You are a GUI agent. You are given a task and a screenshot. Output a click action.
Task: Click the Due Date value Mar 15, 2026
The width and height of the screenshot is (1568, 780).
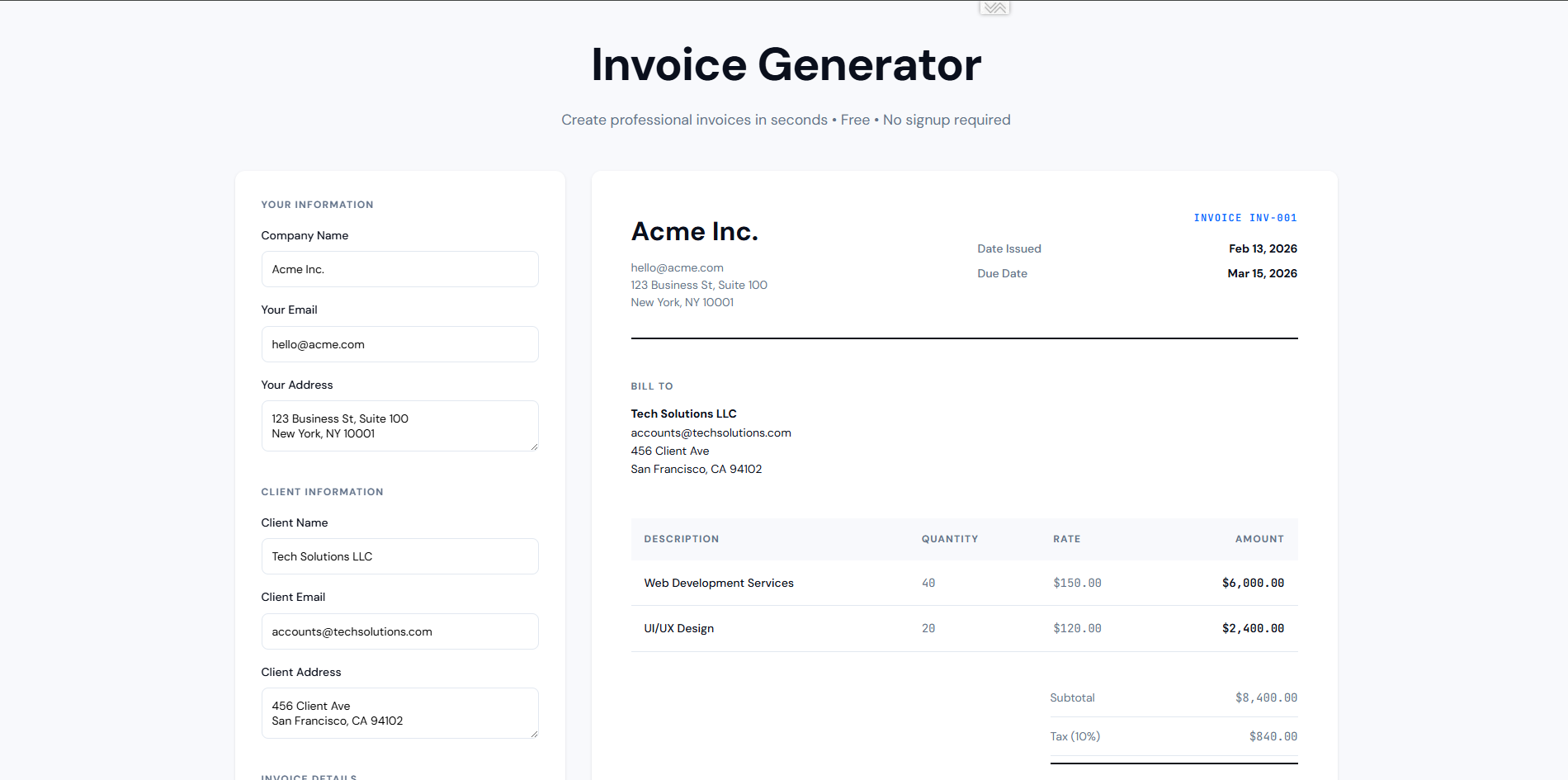pos(1262,273)
